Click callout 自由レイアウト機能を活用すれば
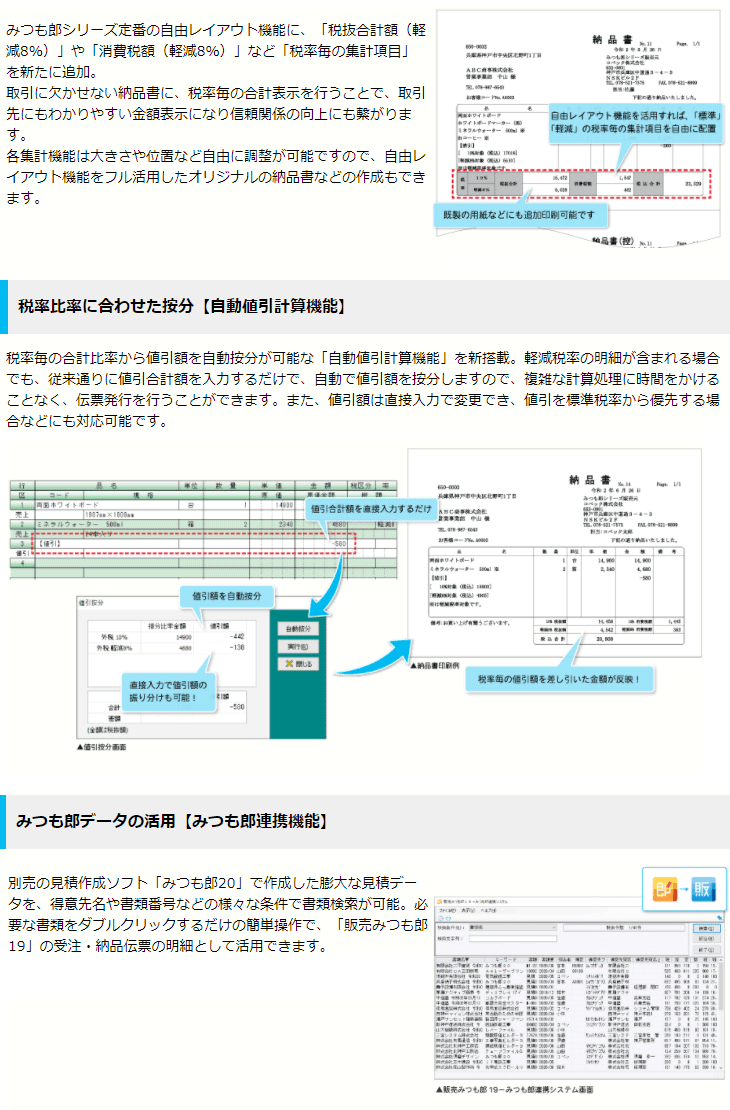The height and width of the screenshot is (1110, 730). click(635, 122)
